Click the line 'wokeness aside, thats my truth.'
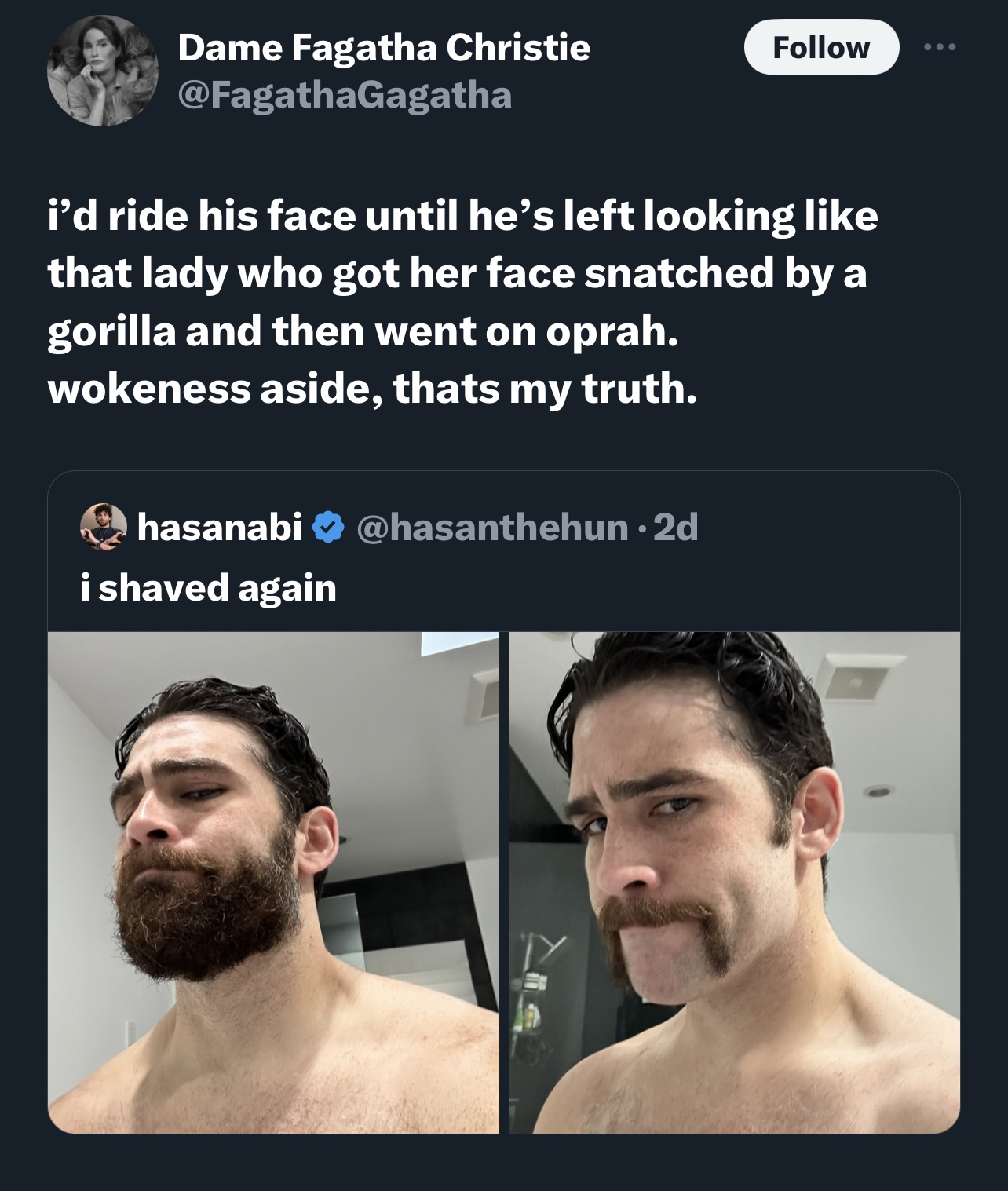The image size is (1008, 1191). [372, 389]
